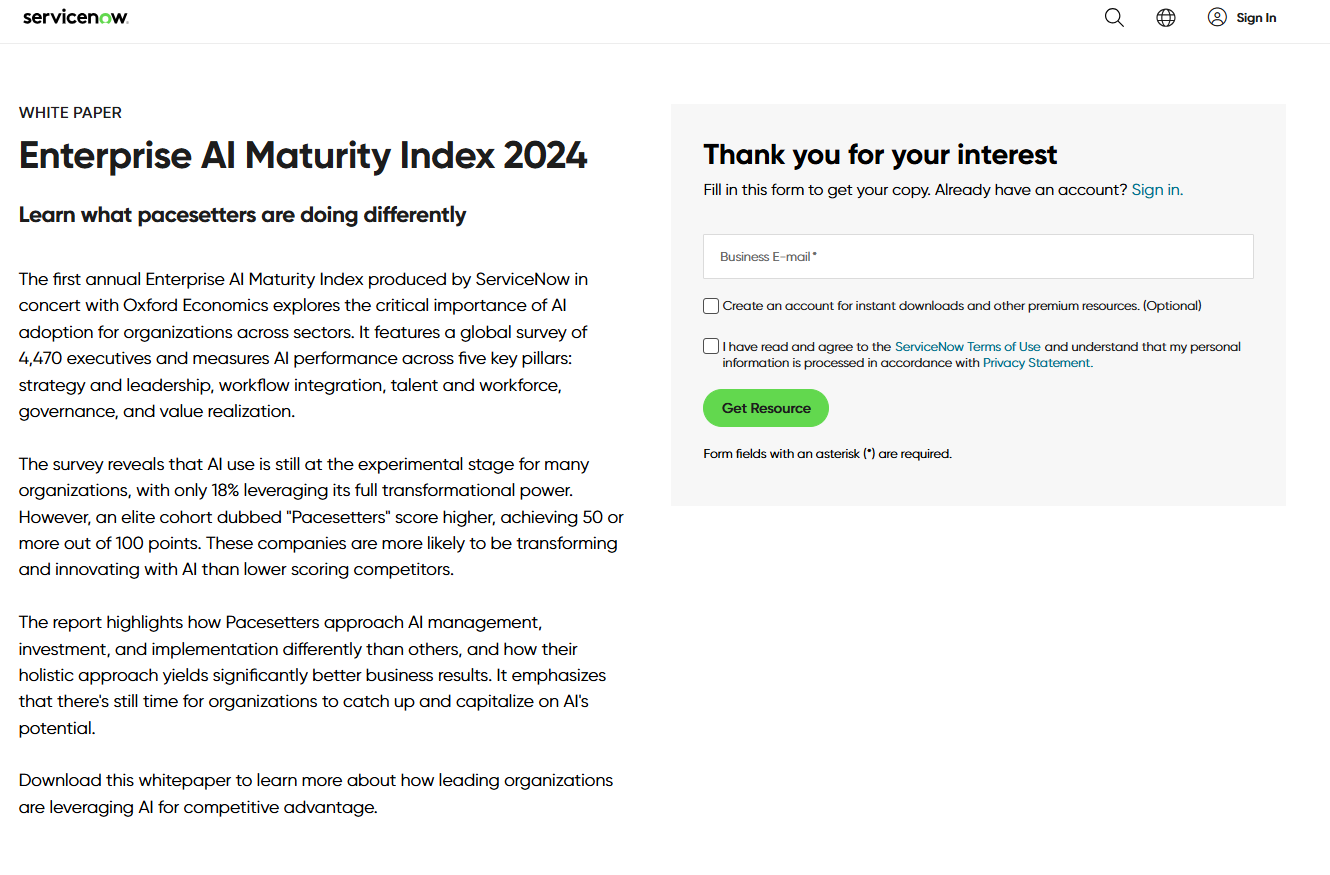This screenshot has width=1330, height=875.
Task: Focus the Business E-mail field
Action: coord(978,257)
